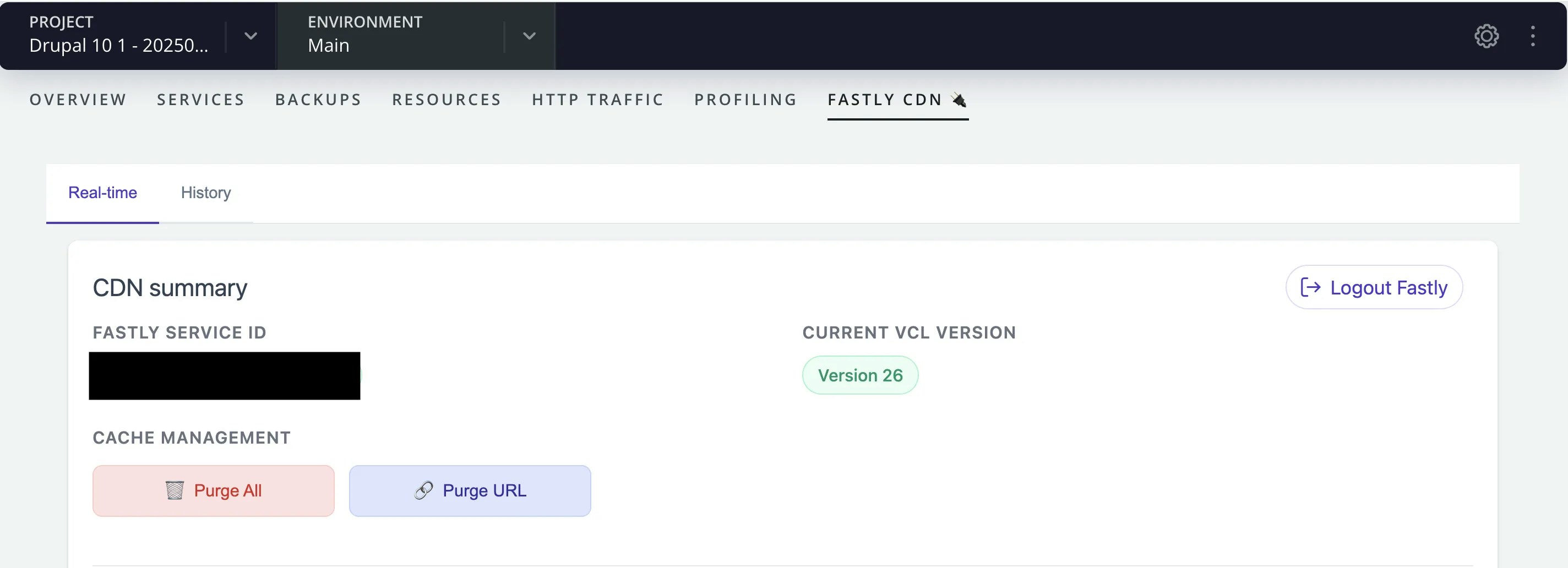Screen dimensions: 1568x568
Task: Select the Real-time tab
Action: click(102, 193)
